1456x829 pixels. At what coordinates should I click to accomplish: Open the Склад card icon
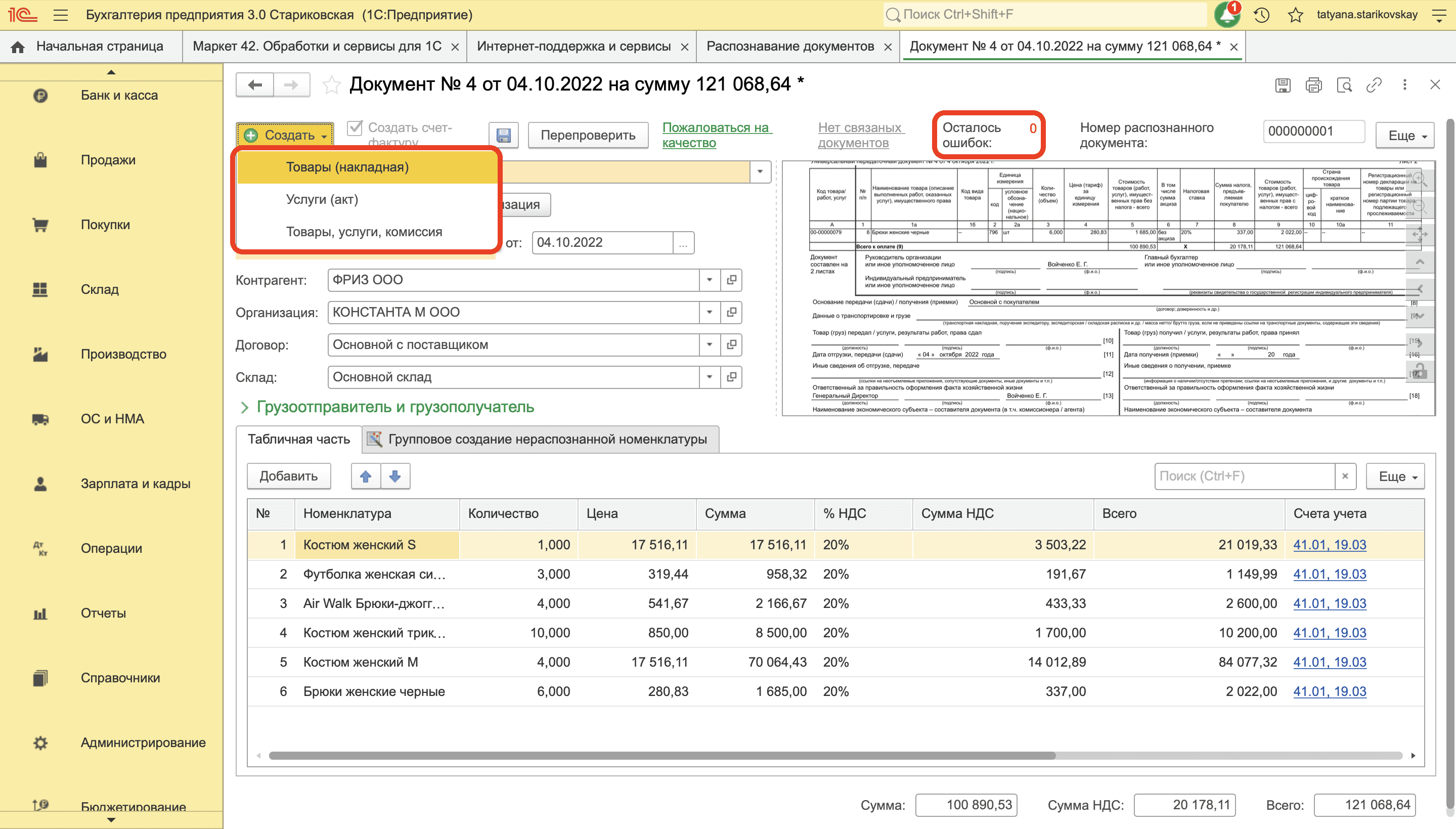(x=731, y=377)
